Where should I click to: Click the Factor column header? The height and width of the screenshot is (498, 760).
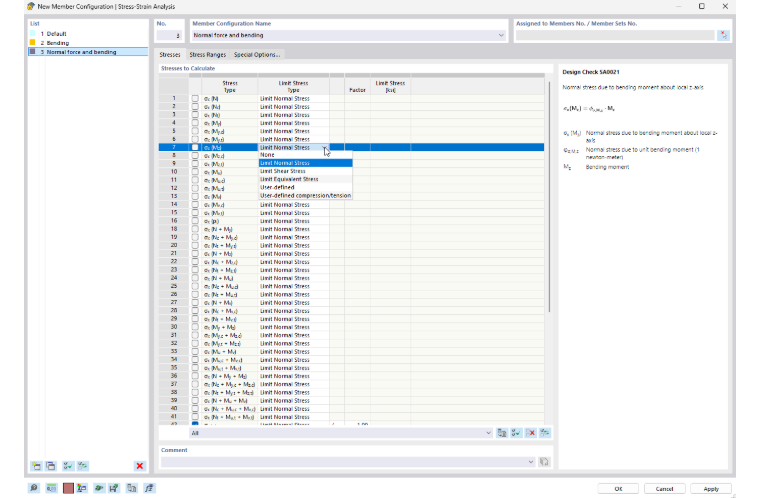[357, 86]
